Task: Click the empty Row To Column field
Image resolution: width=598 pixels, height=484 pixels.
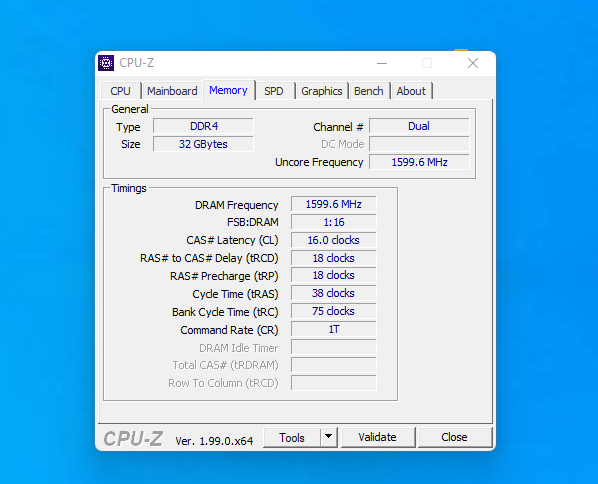Action: coord(334,383)
